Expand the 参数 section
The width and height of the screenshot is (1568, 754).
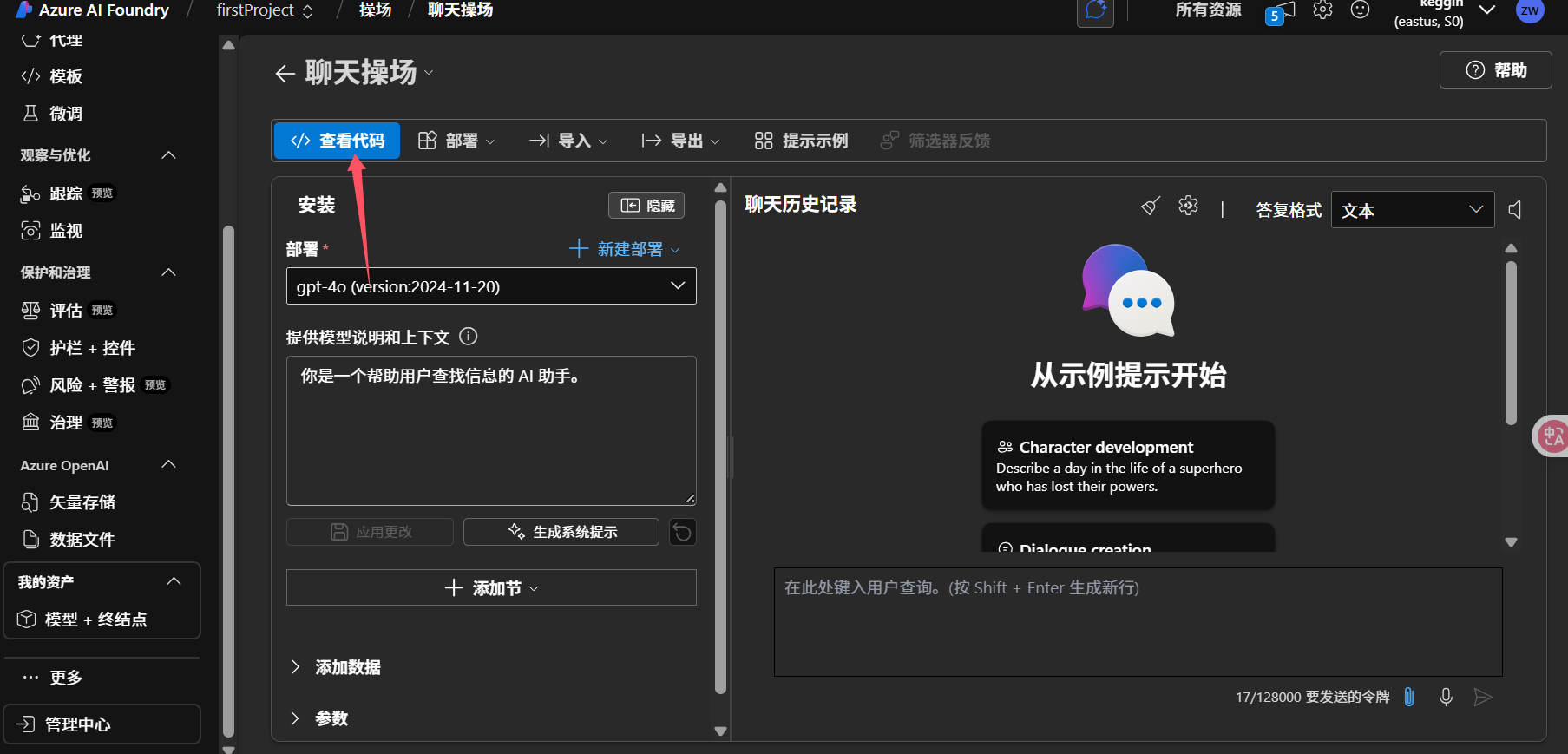click(x=319, y=718)
